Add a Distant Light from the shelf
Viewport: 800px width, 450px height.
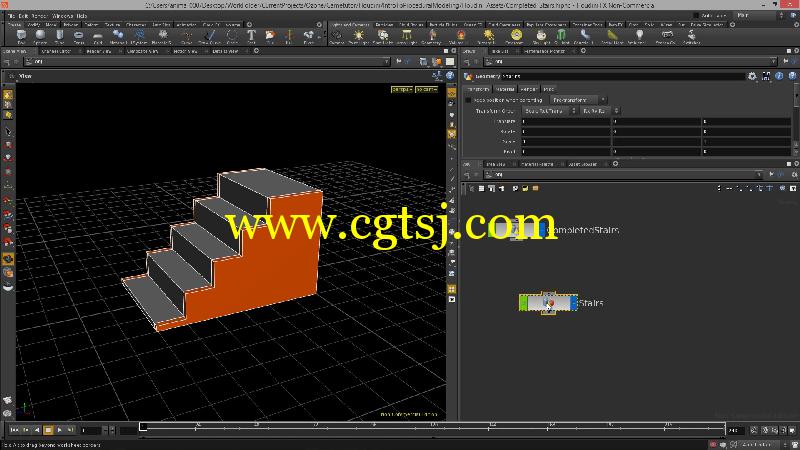tap(488, 36)
